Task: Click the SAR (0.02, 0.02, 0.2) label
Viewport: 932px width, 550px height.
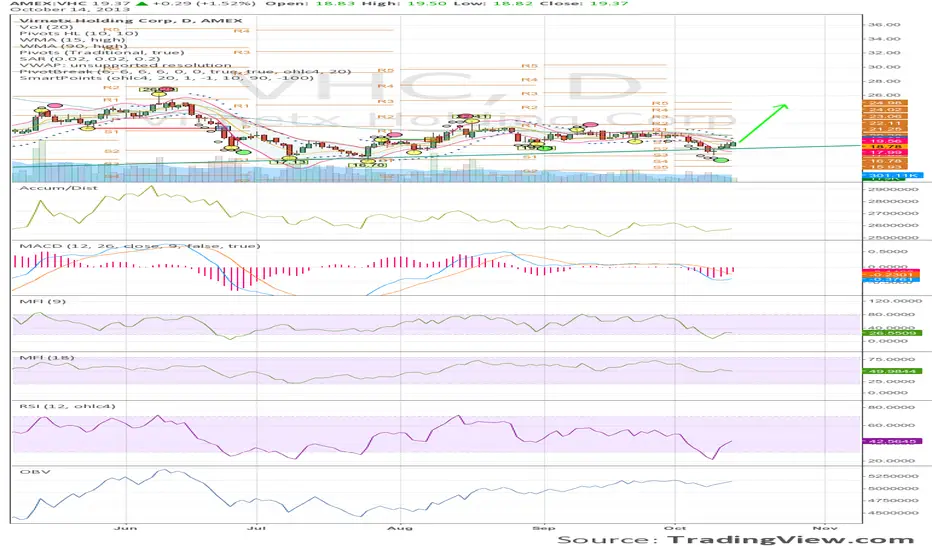Action: 90,59
